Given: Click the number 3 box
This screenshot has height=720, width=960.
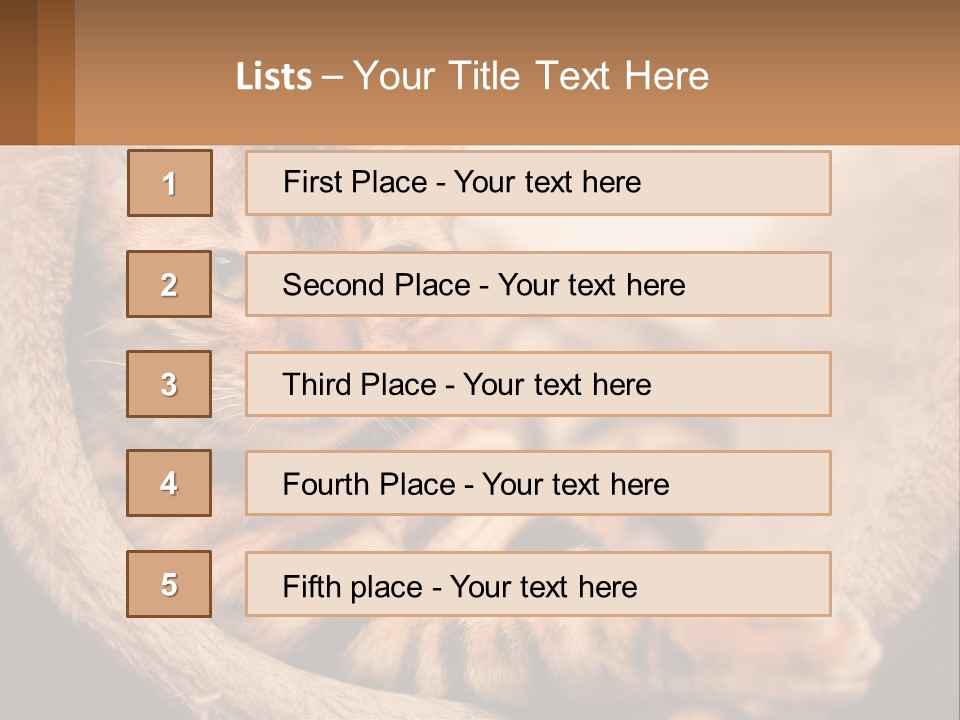Looking at the screenshot, I should (169, 384).
